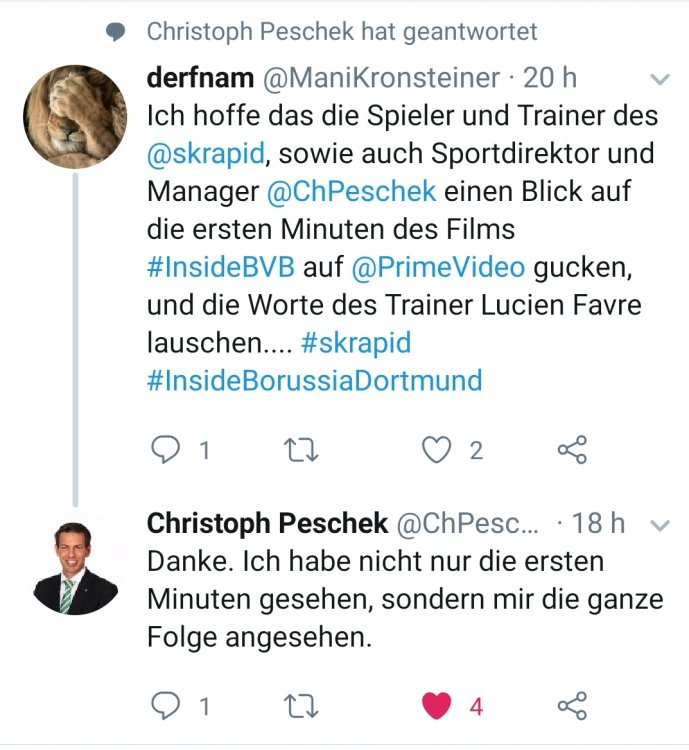
Task: Expand the options menu on Peschek's reply
Action: tap(660, 524)
